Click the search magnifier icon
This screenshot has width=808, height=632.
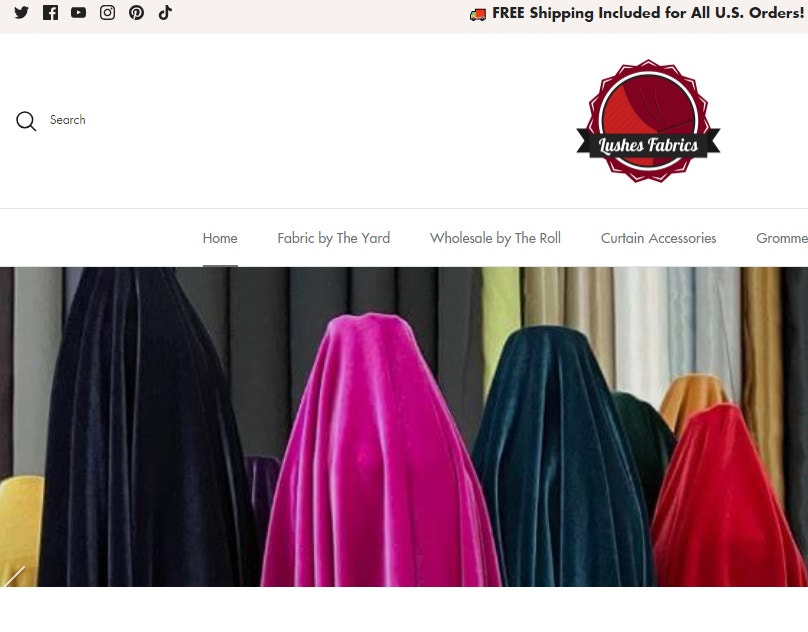[26, 120]
